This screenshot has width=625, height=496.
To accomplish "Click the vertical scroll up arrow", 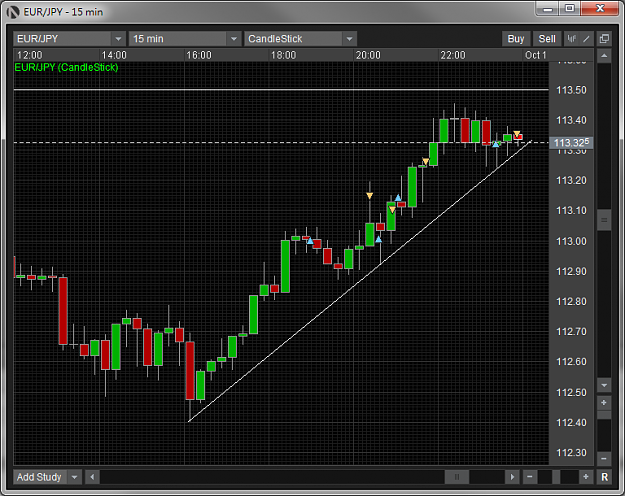I will [604, 56].
